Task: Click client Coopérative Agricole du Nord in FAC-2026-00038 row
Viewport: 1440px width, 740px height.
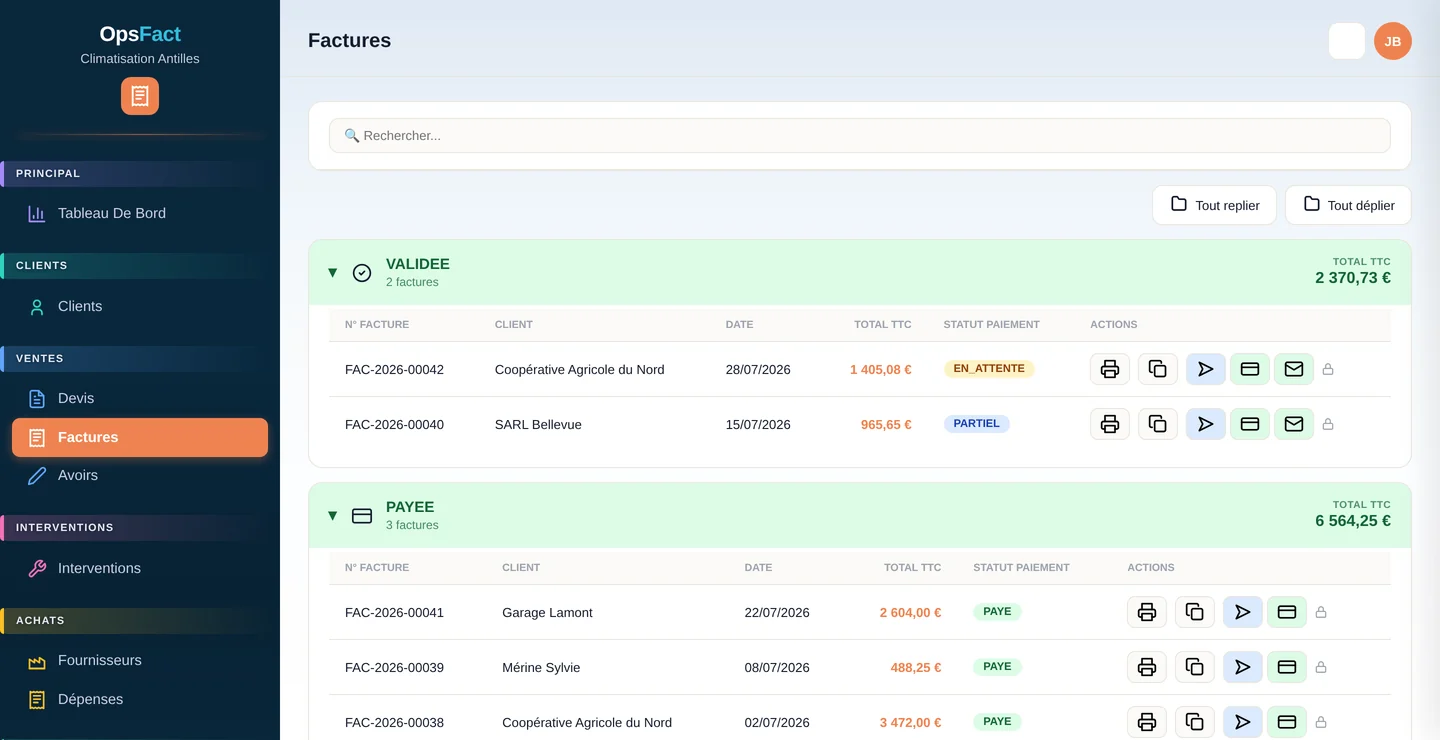Action: (x=587, y=722)
